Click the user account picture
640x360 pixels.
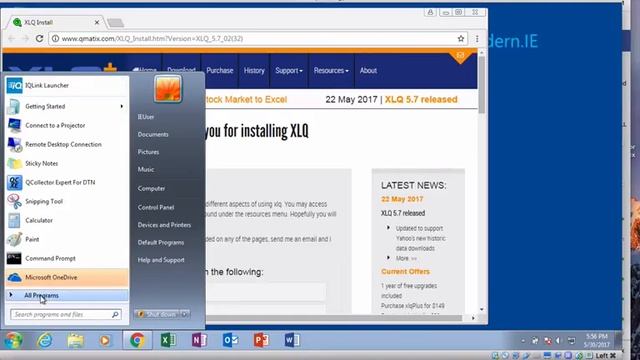(x=168, y=89)
